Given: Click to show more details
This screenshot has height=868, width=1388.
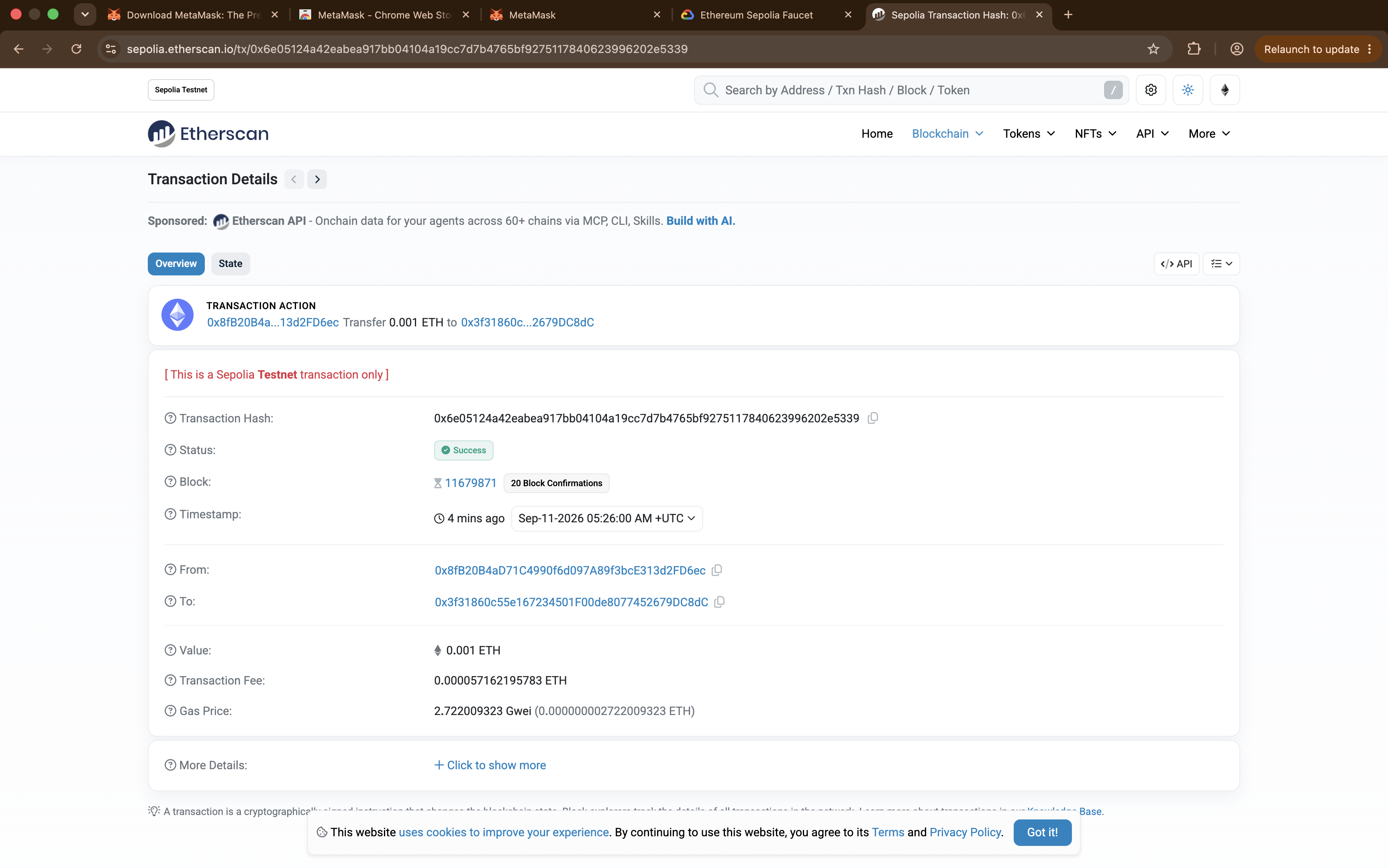Looking at the screenshot, I should tap(490, 765).
